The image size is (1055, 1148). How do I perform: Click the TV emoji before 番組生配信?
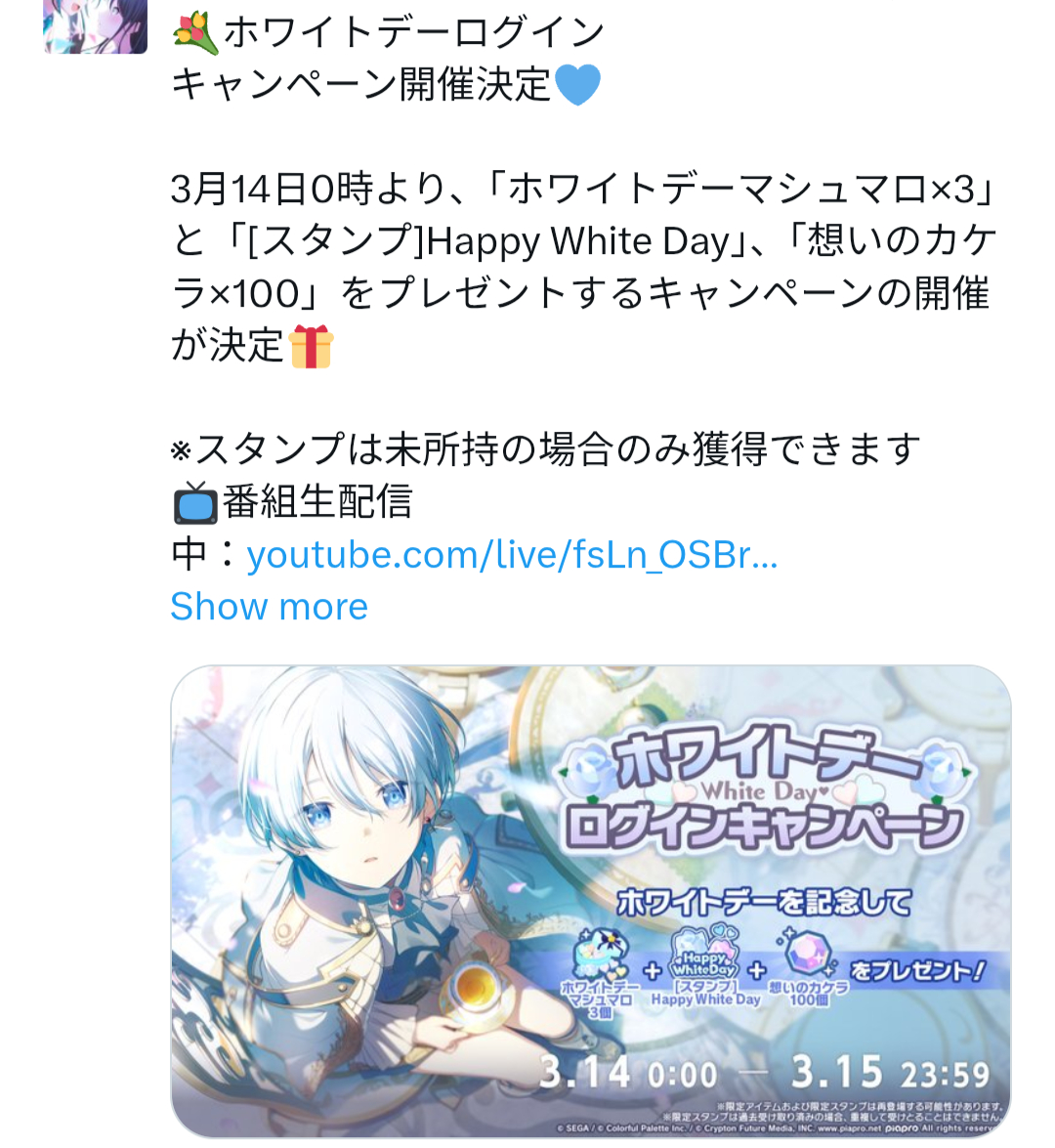(x=194, y=502)
